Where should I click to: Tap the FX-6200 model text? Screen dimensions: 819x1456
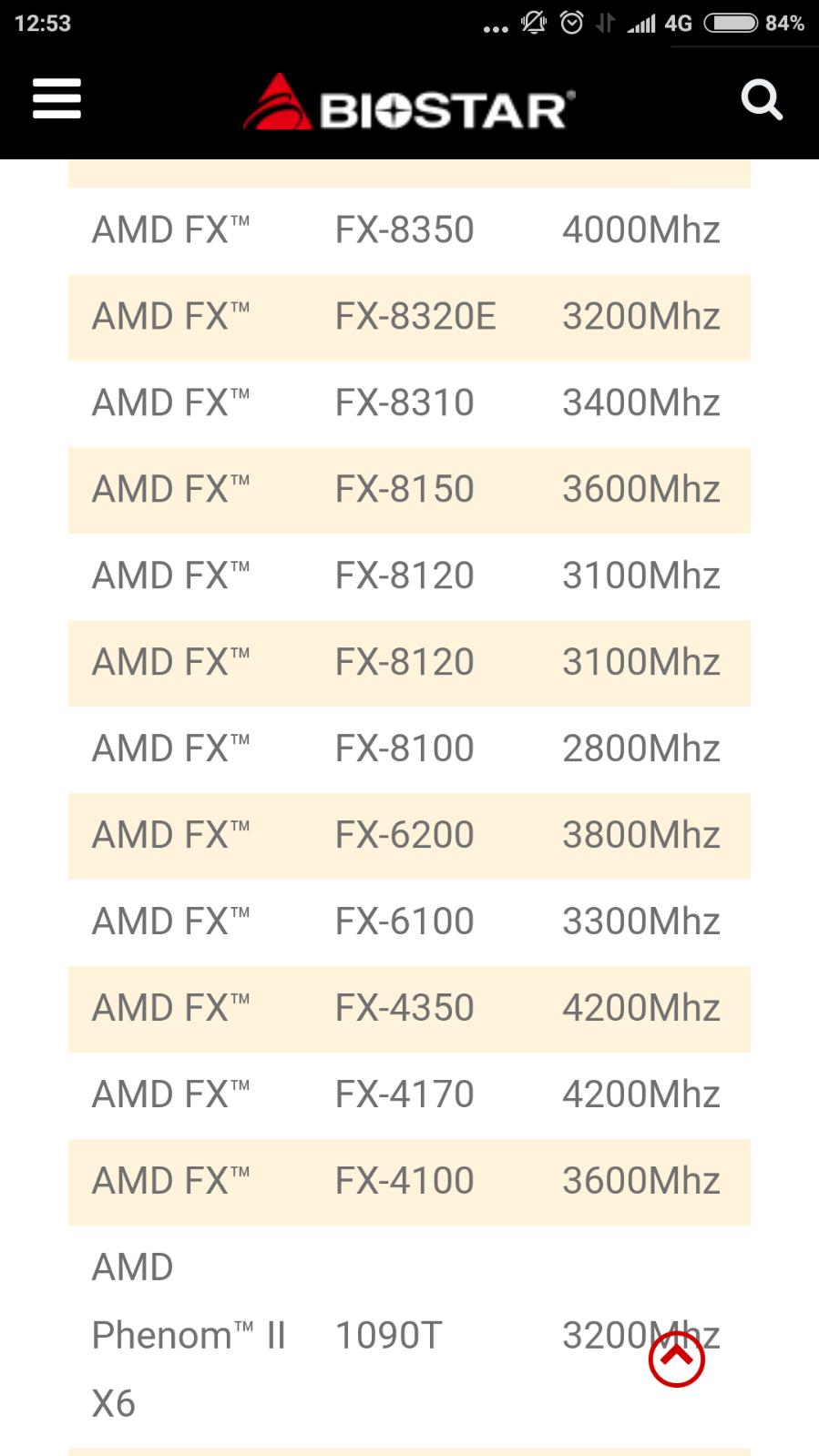tap(404, 835)
